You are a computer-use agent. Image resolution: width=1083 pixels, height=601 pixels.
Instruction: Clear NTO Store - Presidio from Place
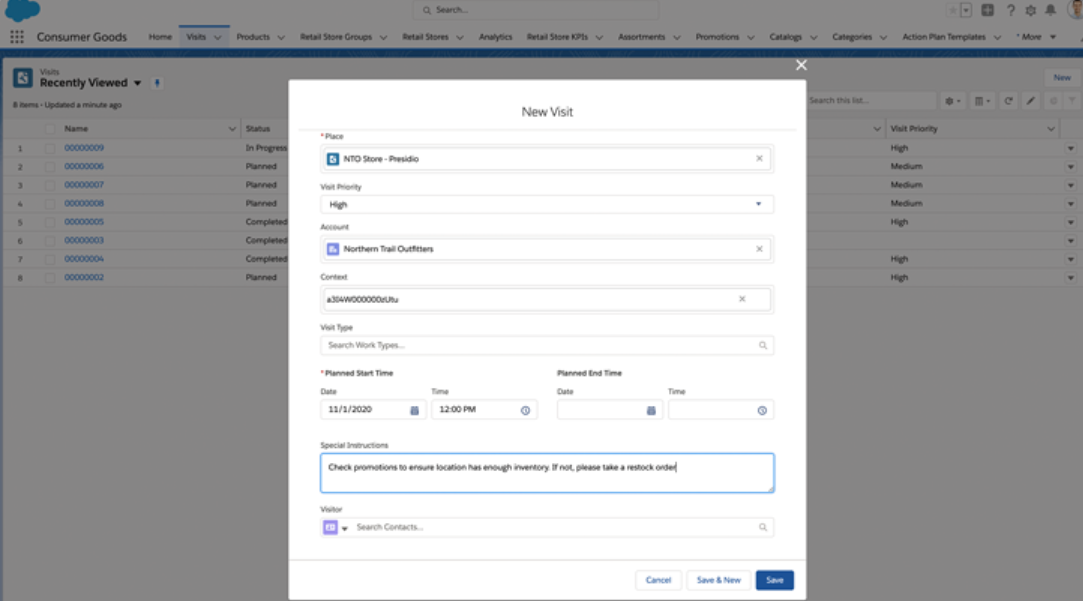click(x=759, y=159)
